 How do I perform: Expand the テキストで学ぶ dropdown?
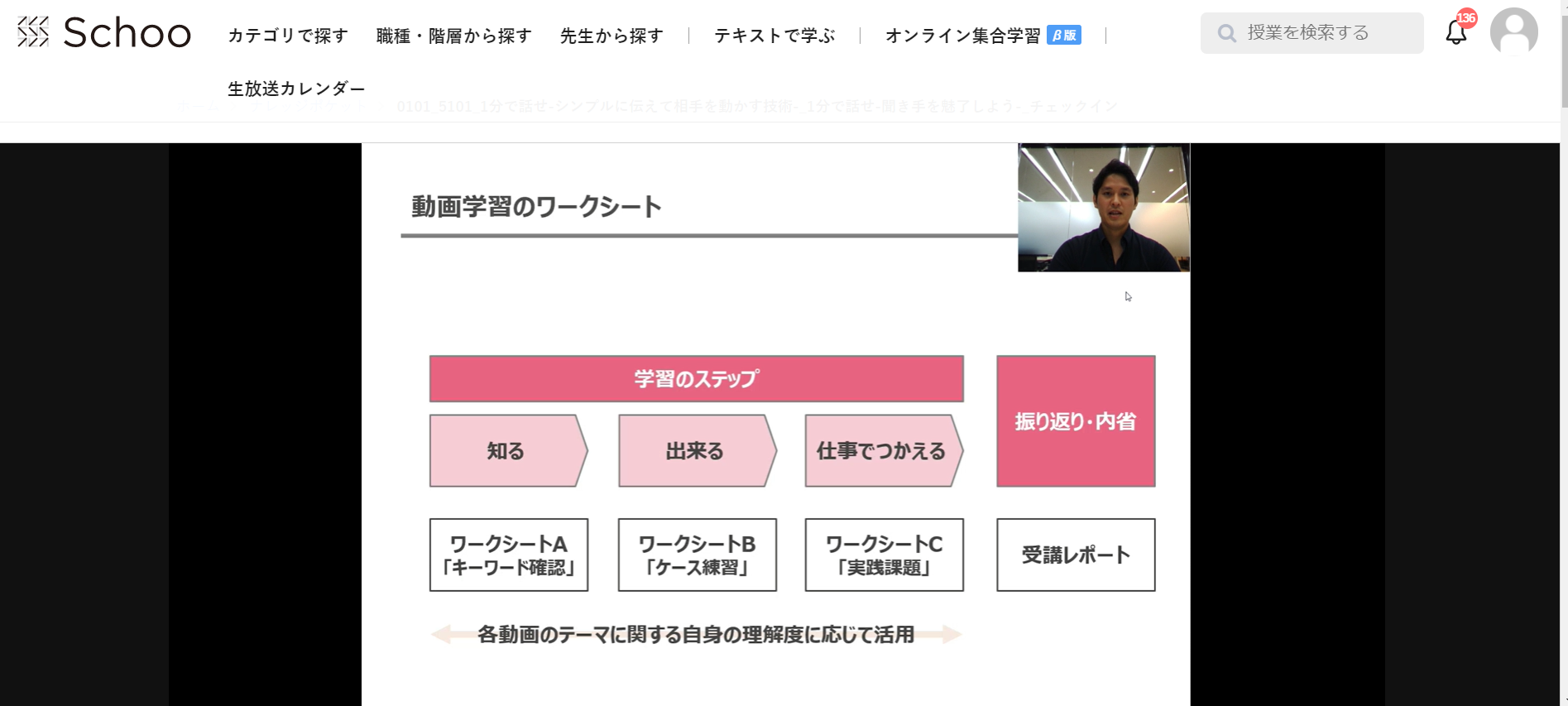[774, 36]
